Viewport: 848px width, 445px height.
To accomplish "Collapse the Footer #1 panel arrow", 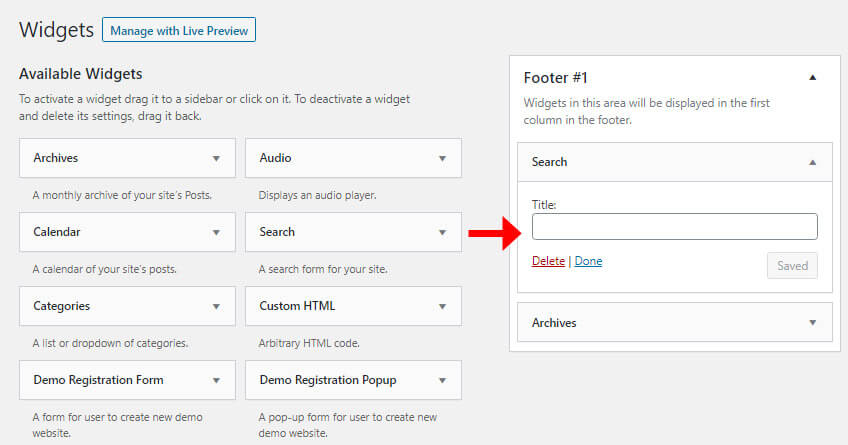I will pyautogui.click(x=812, y=77).
